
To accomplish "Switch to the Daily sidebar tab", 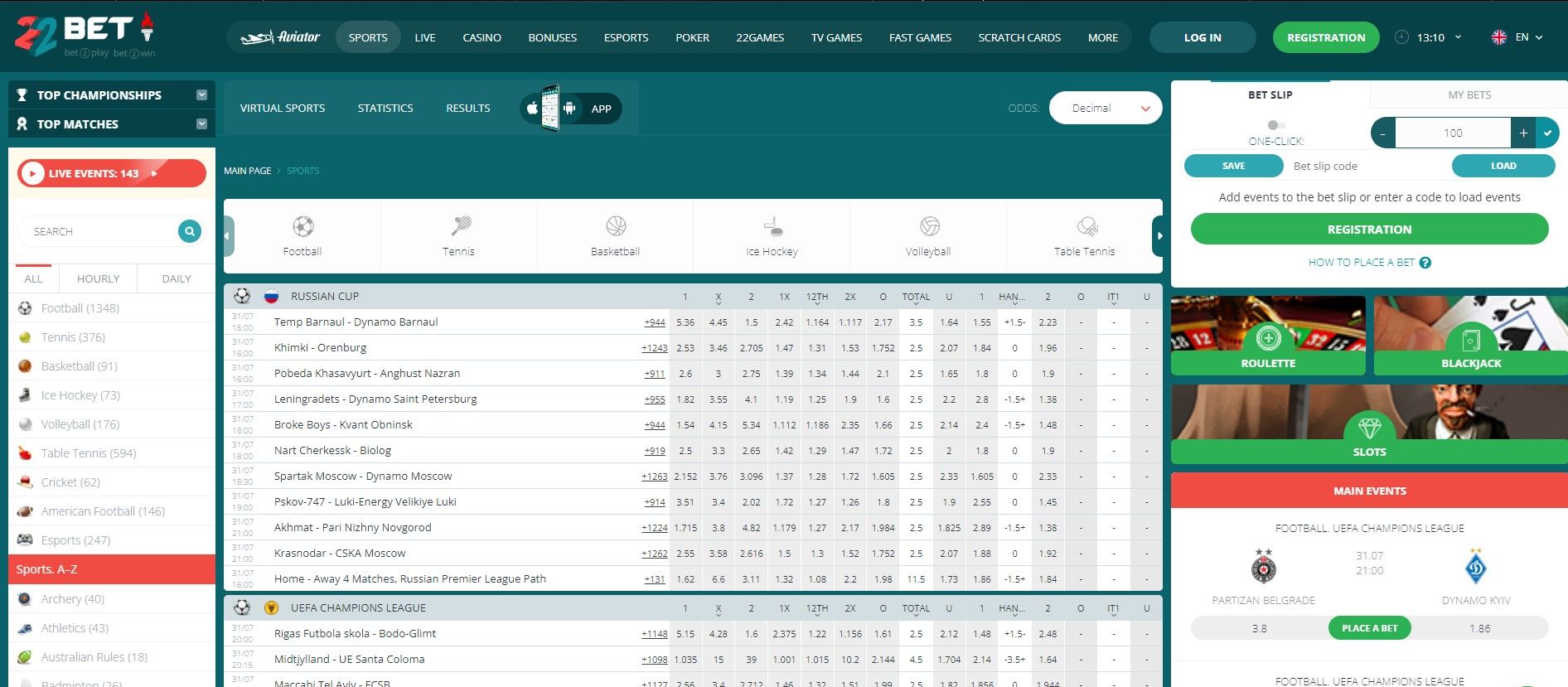I will click(177, 278).
